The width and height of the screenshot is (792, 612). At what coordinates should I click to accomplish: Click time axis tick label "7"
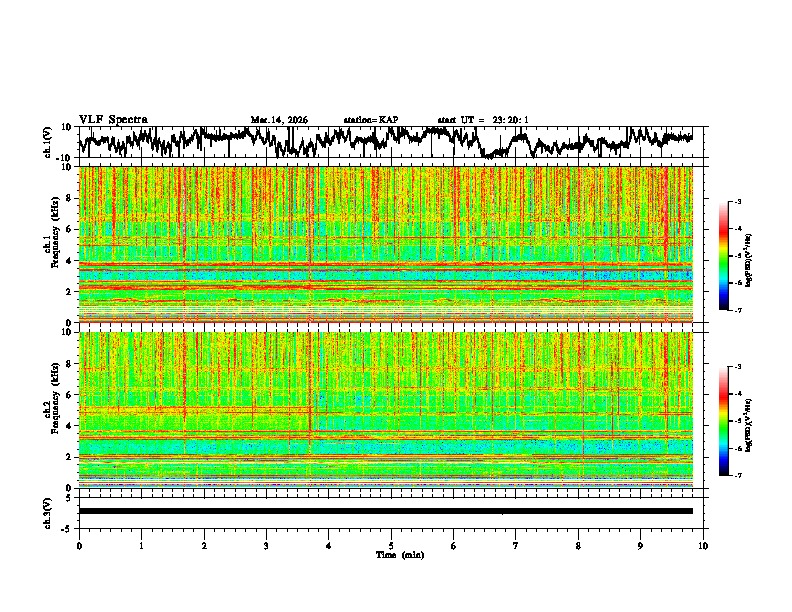pyautogui.click(x=516, y=546)
